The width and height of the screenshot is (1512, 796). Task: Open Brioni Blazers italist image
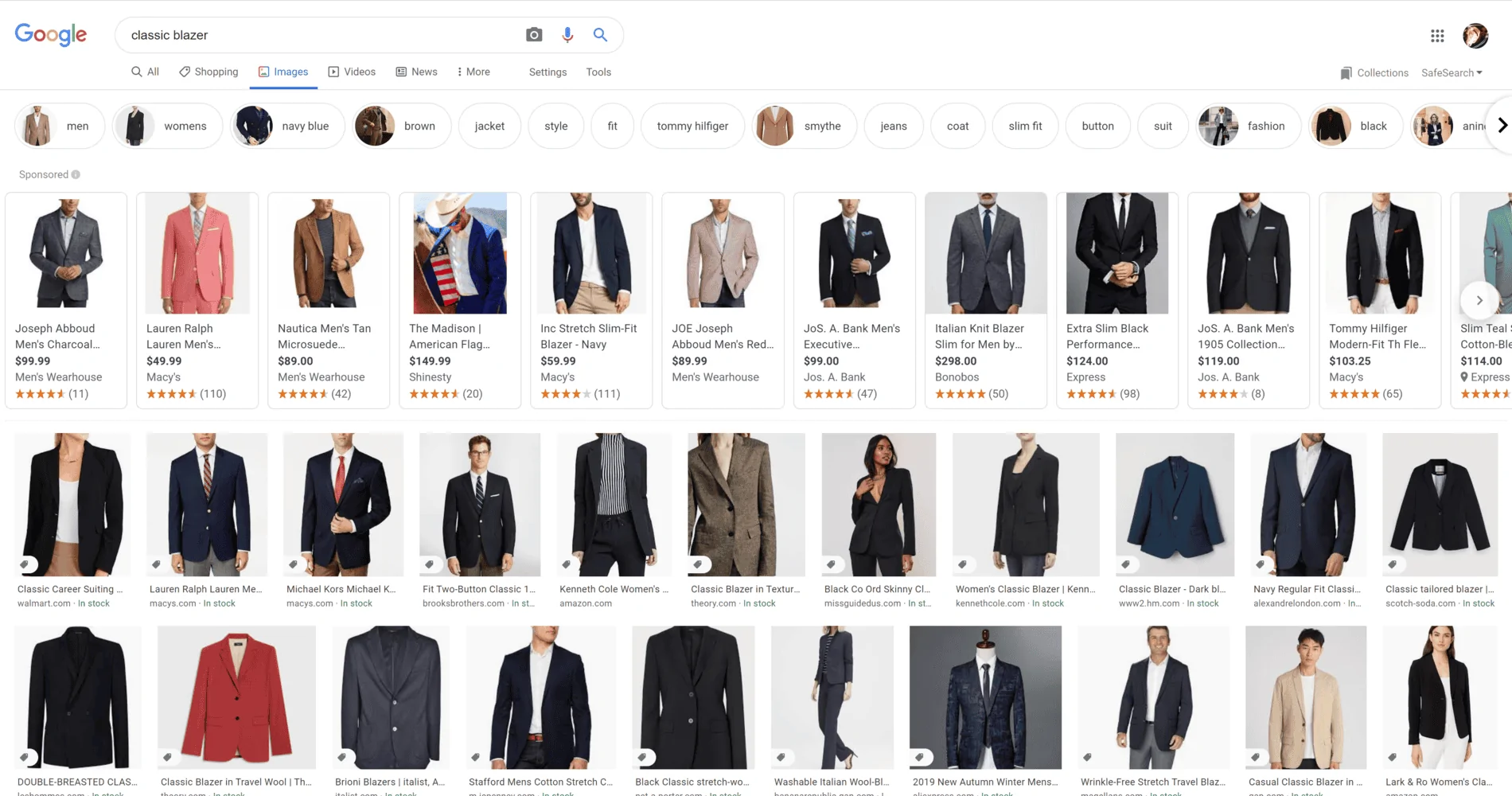pyautogui.click(x=391, y=697)
